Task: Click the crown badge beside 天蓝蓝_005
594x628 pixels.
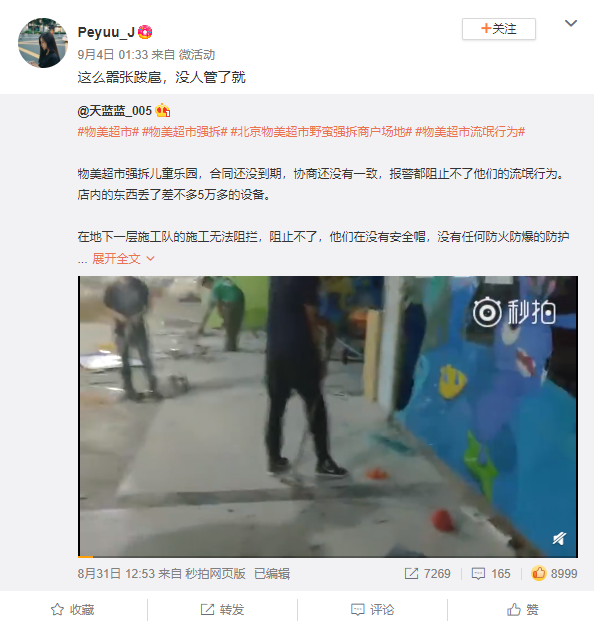Action: pos(163,111)
